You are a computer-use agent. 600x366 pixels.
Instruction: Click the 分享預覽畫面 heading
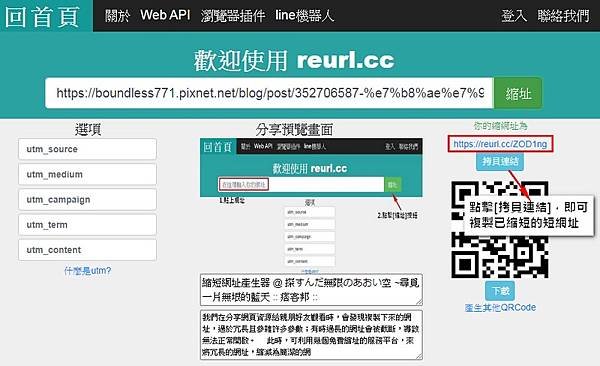tap(294, 129)
